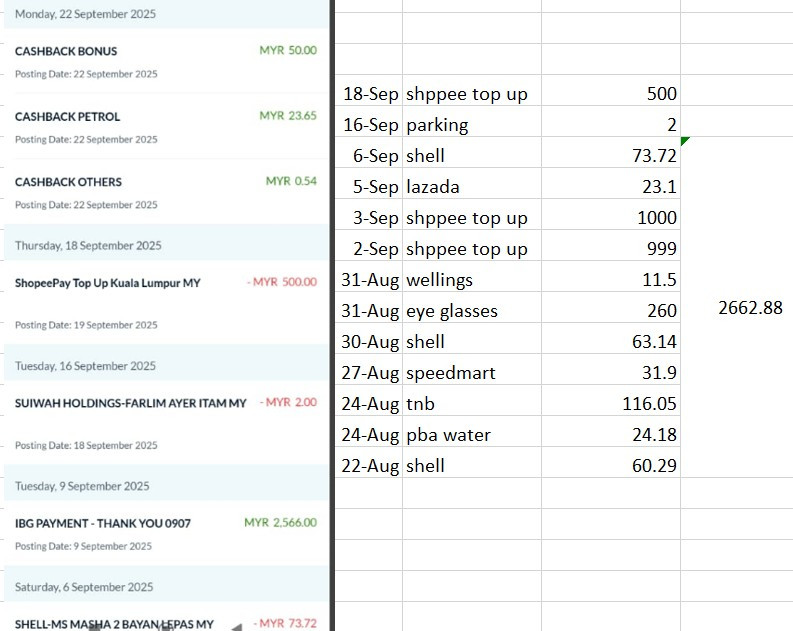The width and height of the screenshot is (793, 631).
Task: Select the cell containing 24.18
Action: [x=611, y=431]
